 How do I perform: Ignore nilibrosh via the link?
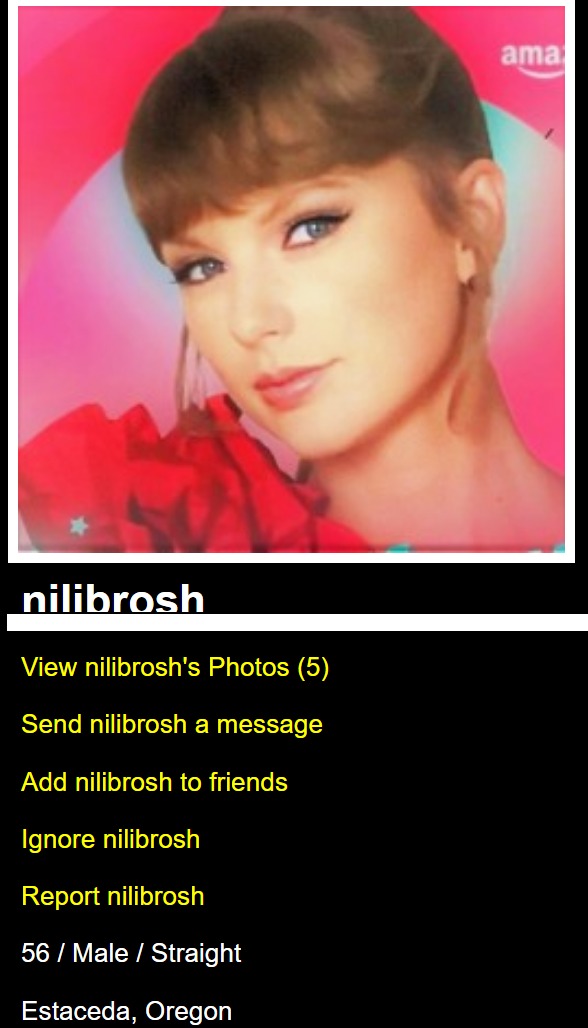(x=110, y=839)
